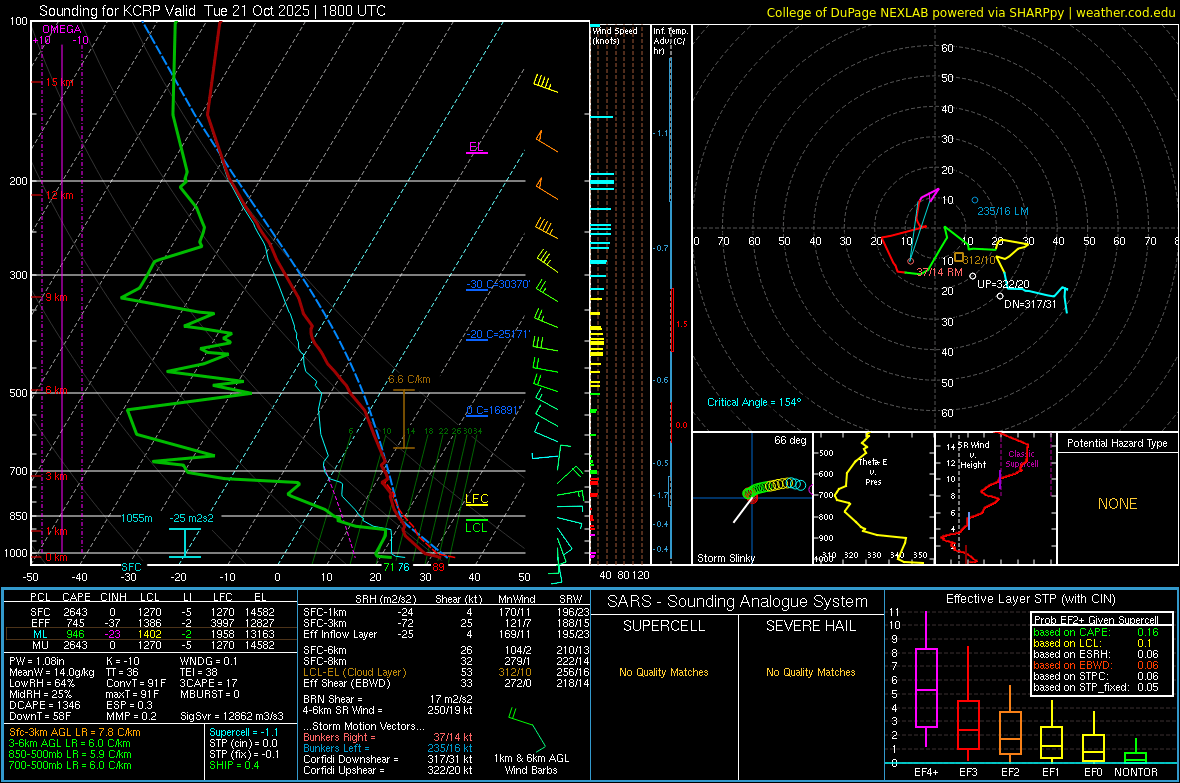Click the Bunkers Left = 235/16 kt line
The image size is (1180, 783).
click(x=388, y=748)
